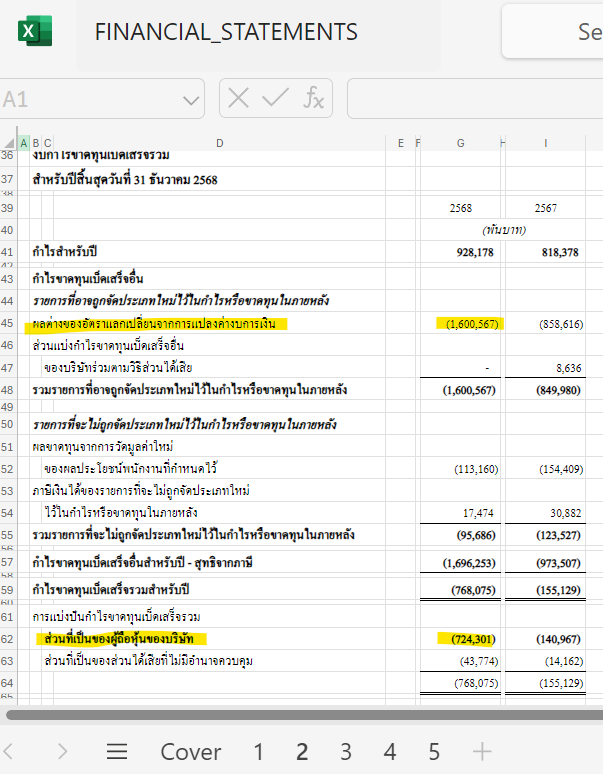Click row 37 heading ending 31 ธันวาคม 2568
This screenshot has height=774, width=603.
125,180
